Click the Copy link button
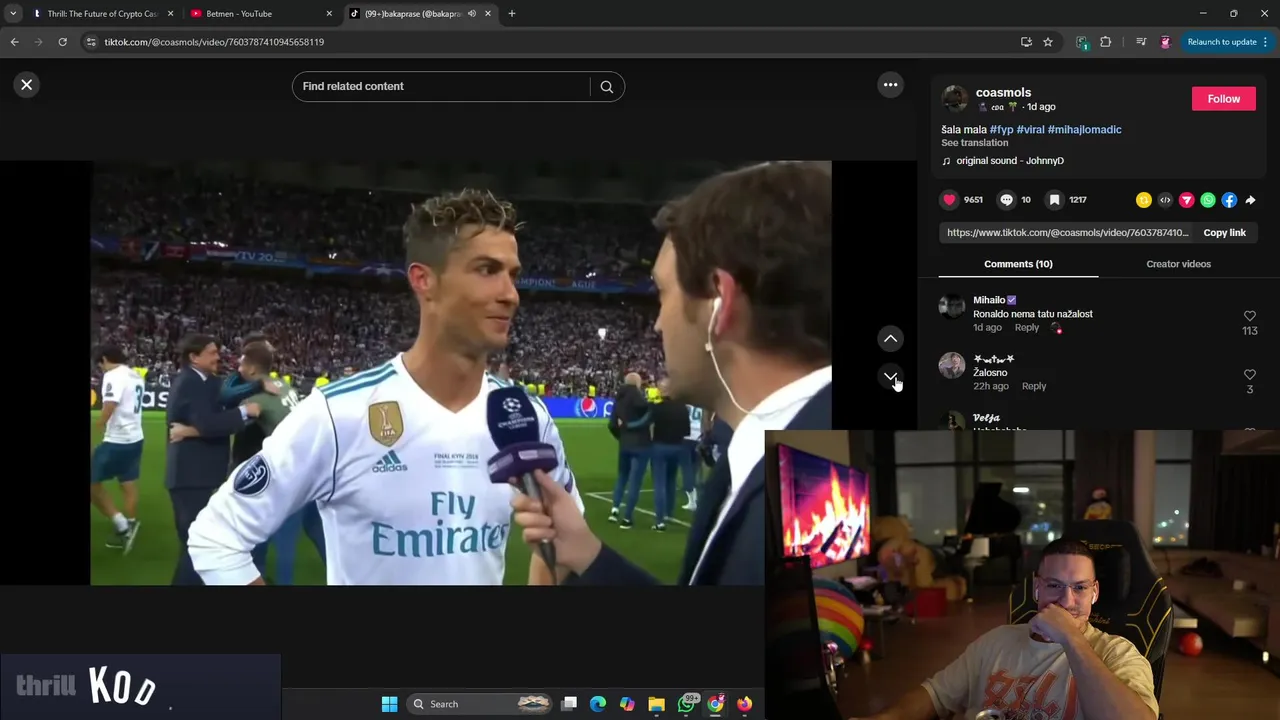The image size is (1280, 720). pyautogui.click(x=1224, y=233)
